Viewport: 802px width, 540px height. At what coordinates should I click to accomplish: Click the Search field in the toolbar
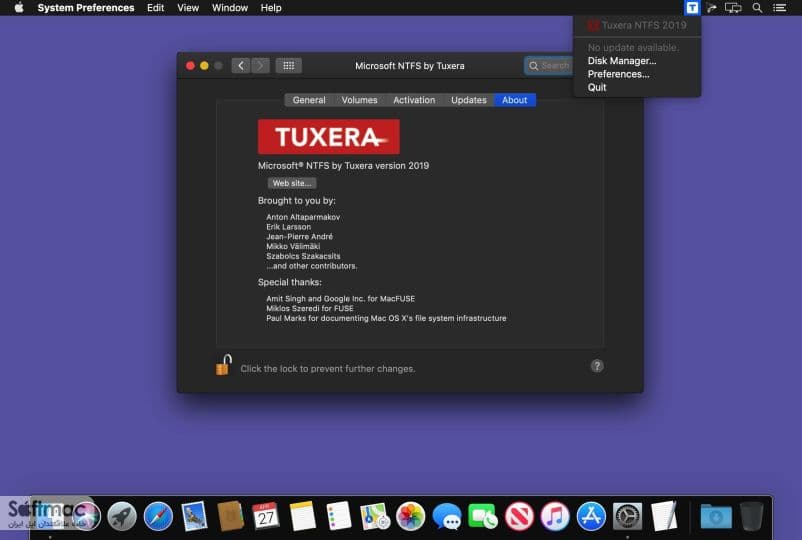pyautogui.click(x=548, y=65)
